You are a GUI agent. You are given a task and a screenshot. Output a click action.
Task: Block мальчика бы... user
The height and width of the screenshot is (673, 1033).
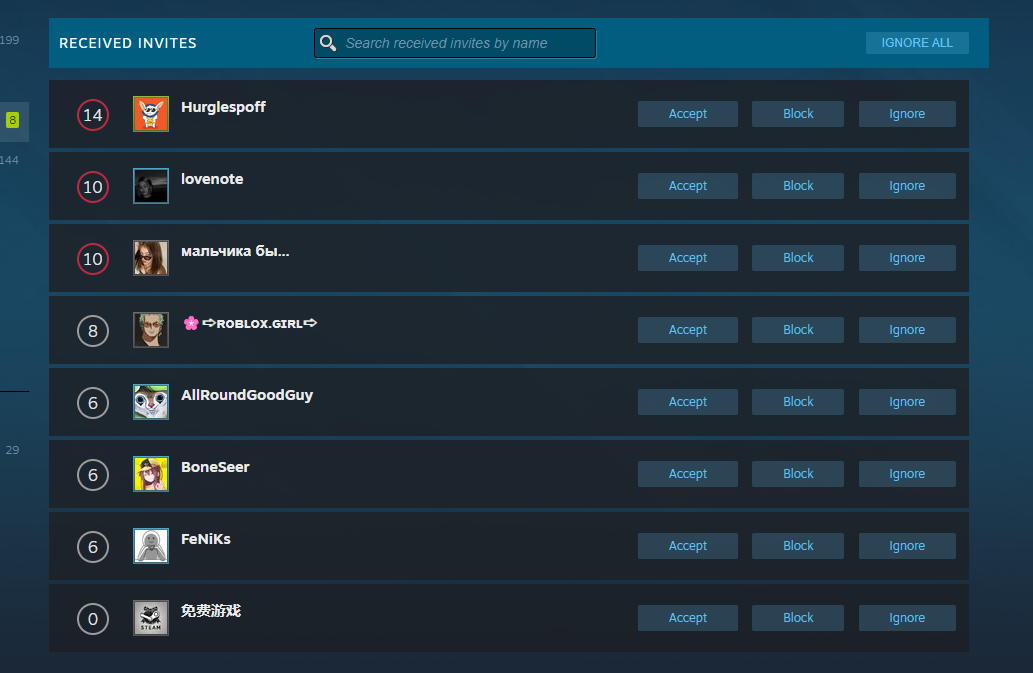point(798,258)
